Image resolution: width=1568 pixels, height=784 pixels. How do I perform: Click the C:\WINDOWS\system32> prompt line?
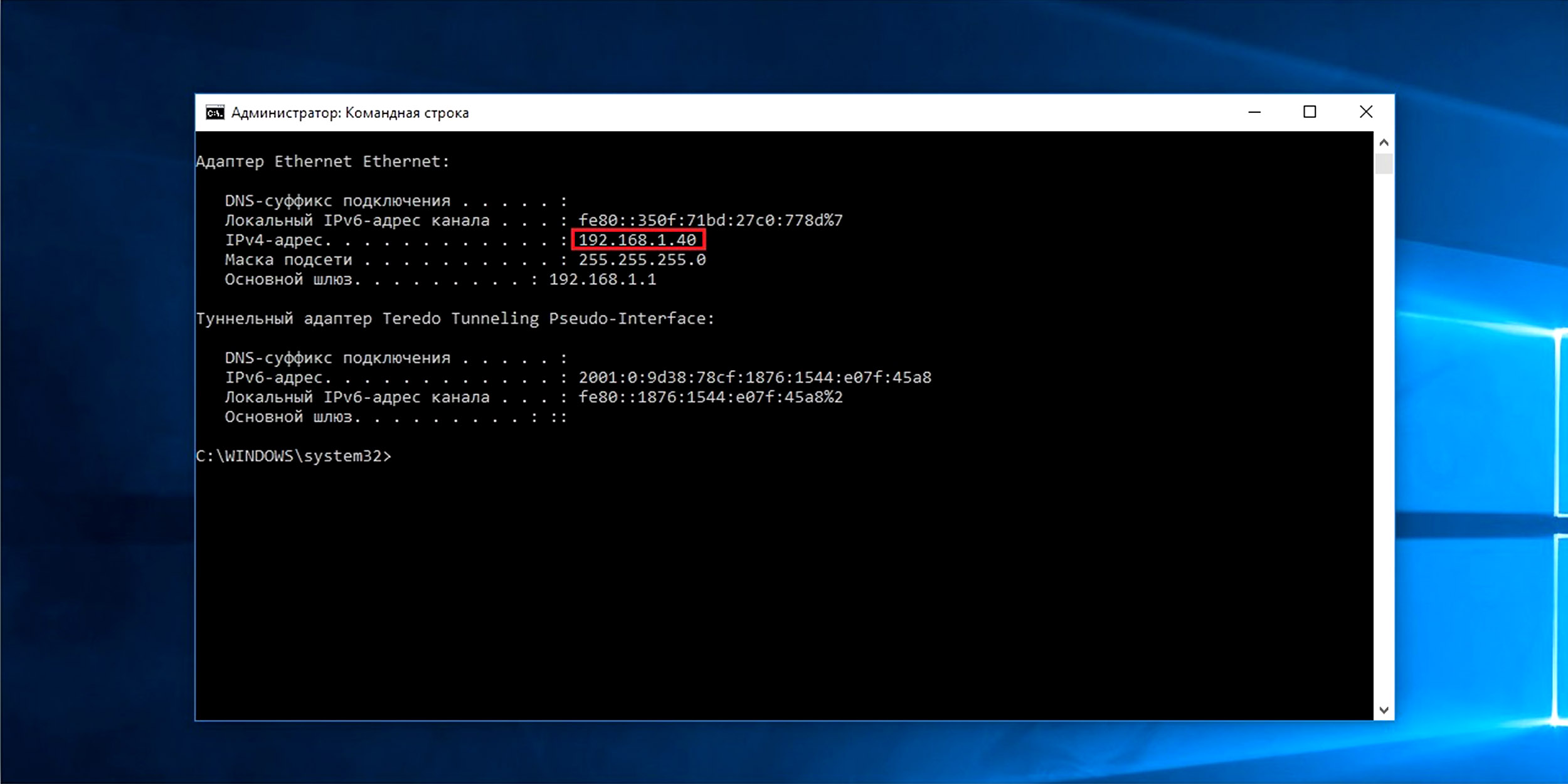(x=293, y=456)
